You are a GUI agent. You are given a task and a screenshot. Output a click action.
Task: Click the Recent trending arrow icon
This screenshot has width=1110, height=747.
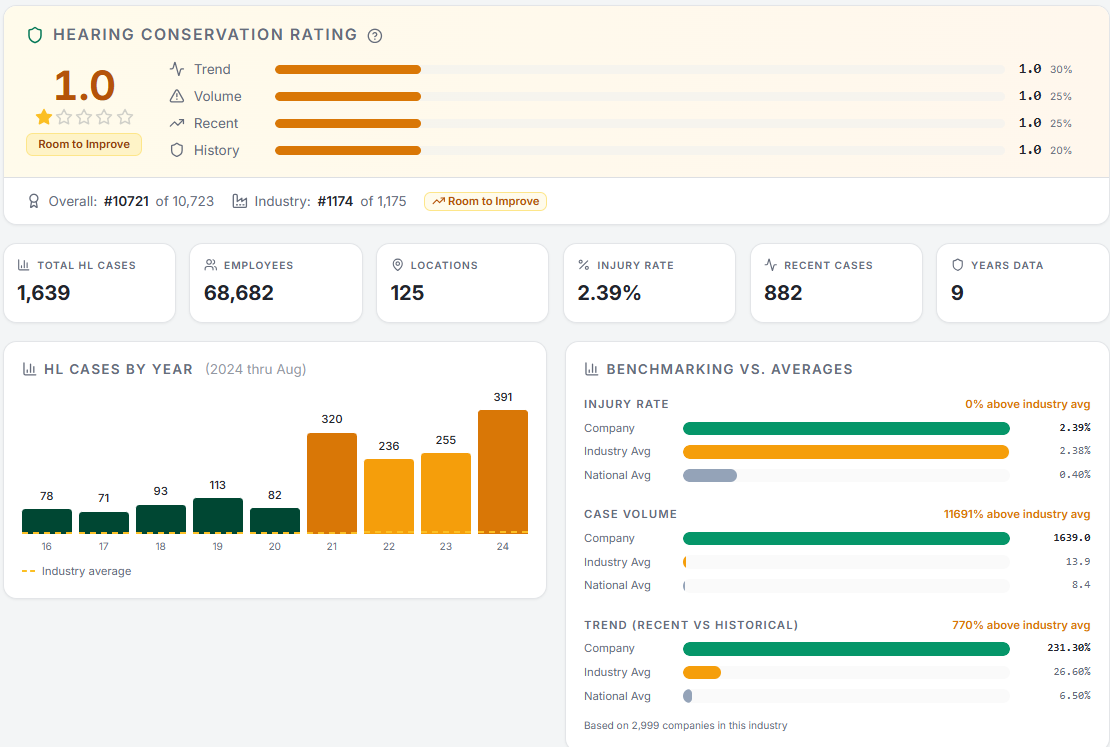(x=177, y=123)
